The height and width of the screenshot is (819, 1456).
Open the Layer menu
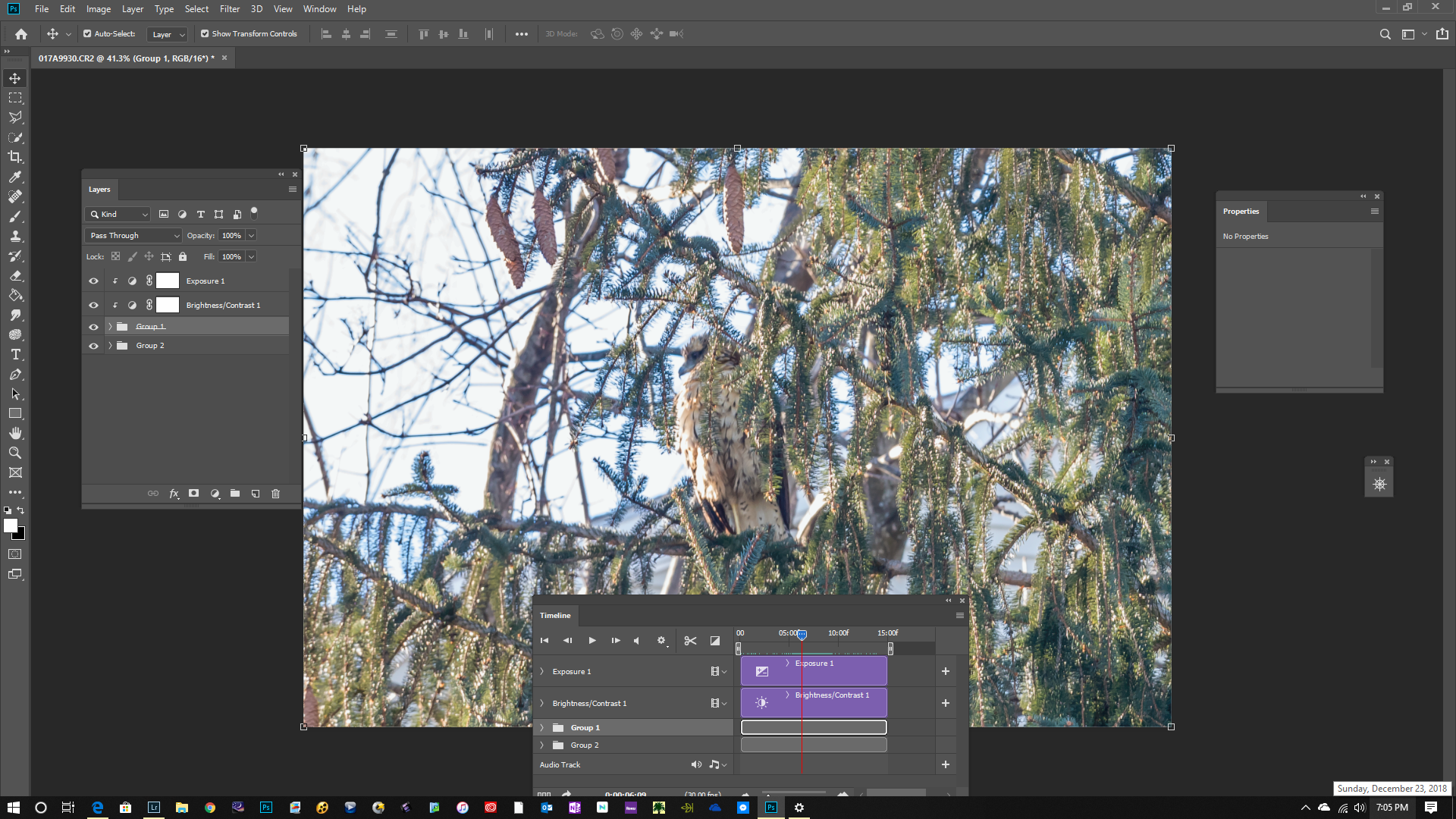(x=133, y=9)
